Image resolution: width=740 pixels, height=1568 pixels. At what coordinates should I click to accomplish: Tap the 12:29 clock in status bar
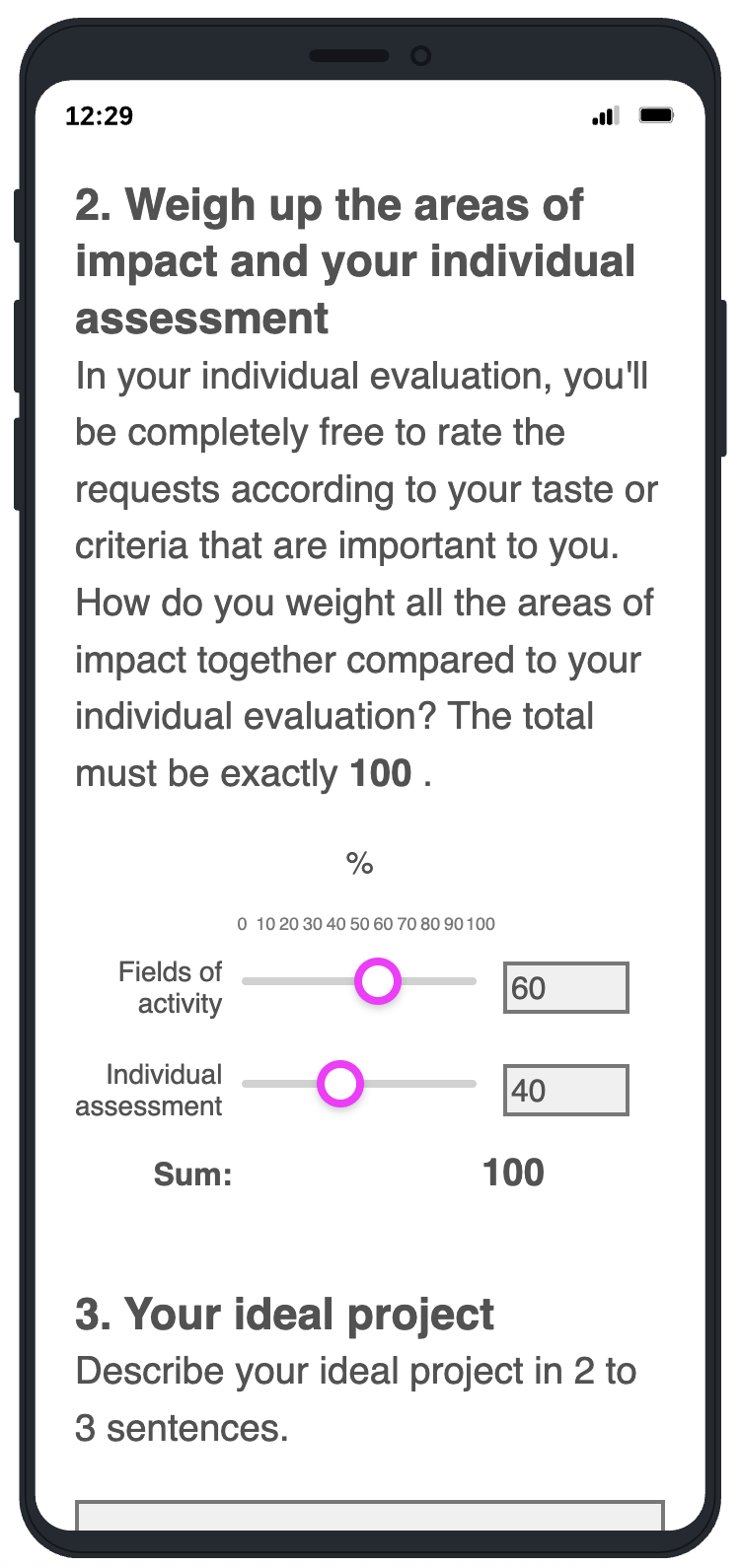99,116
